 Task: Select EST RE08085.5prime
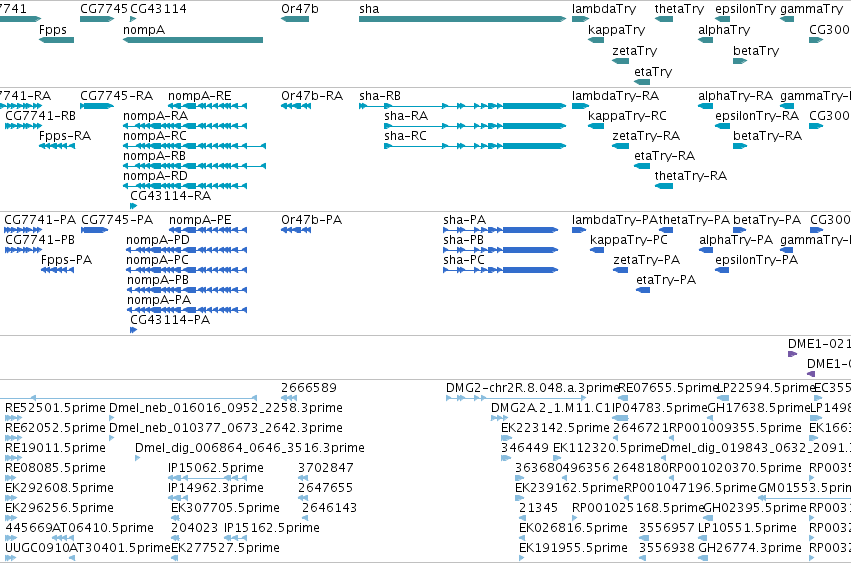click(x=55, y=467)
